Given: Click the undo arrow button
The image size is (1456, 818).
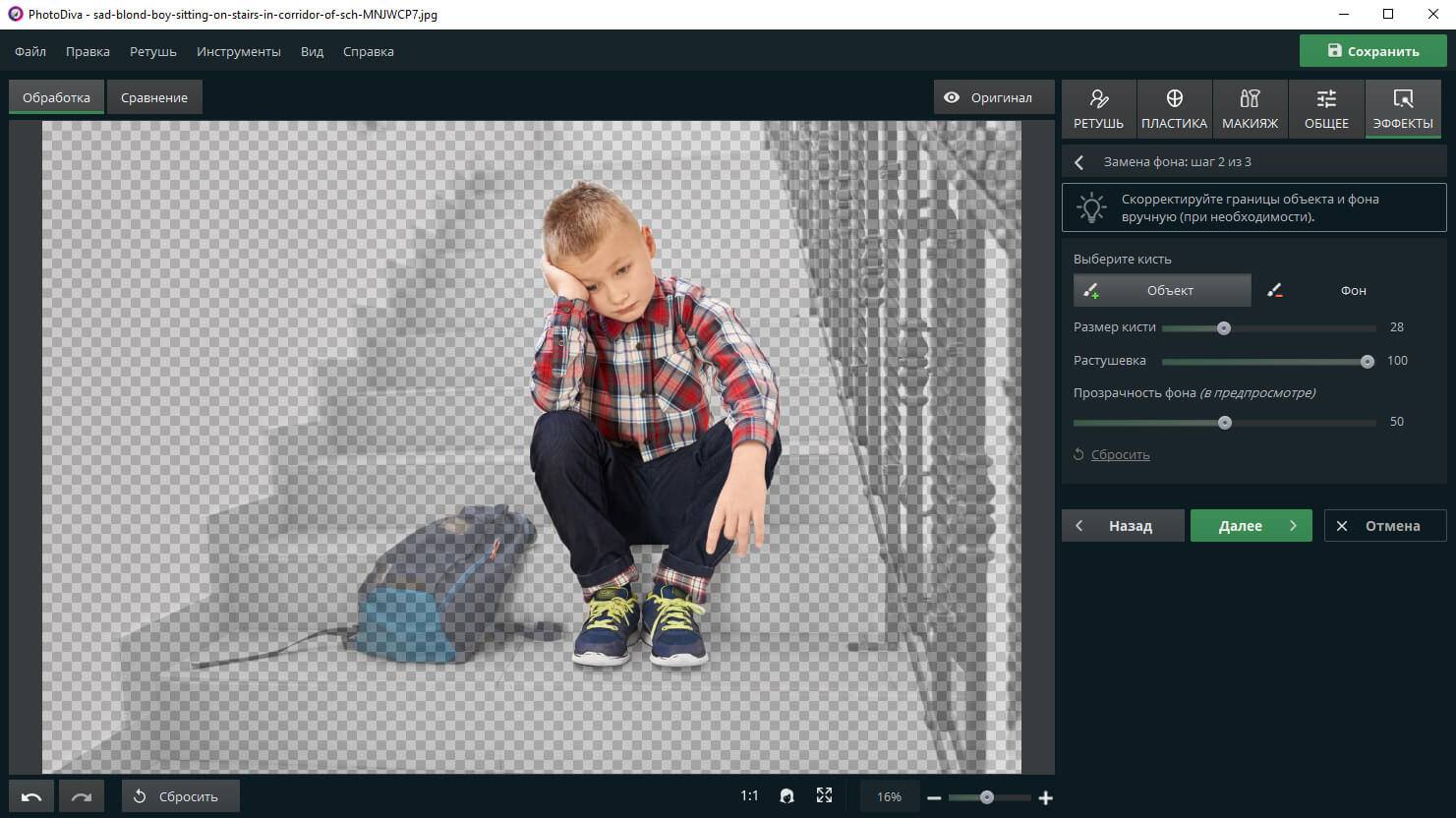Looking at the screenshot, I should [31, 796].
